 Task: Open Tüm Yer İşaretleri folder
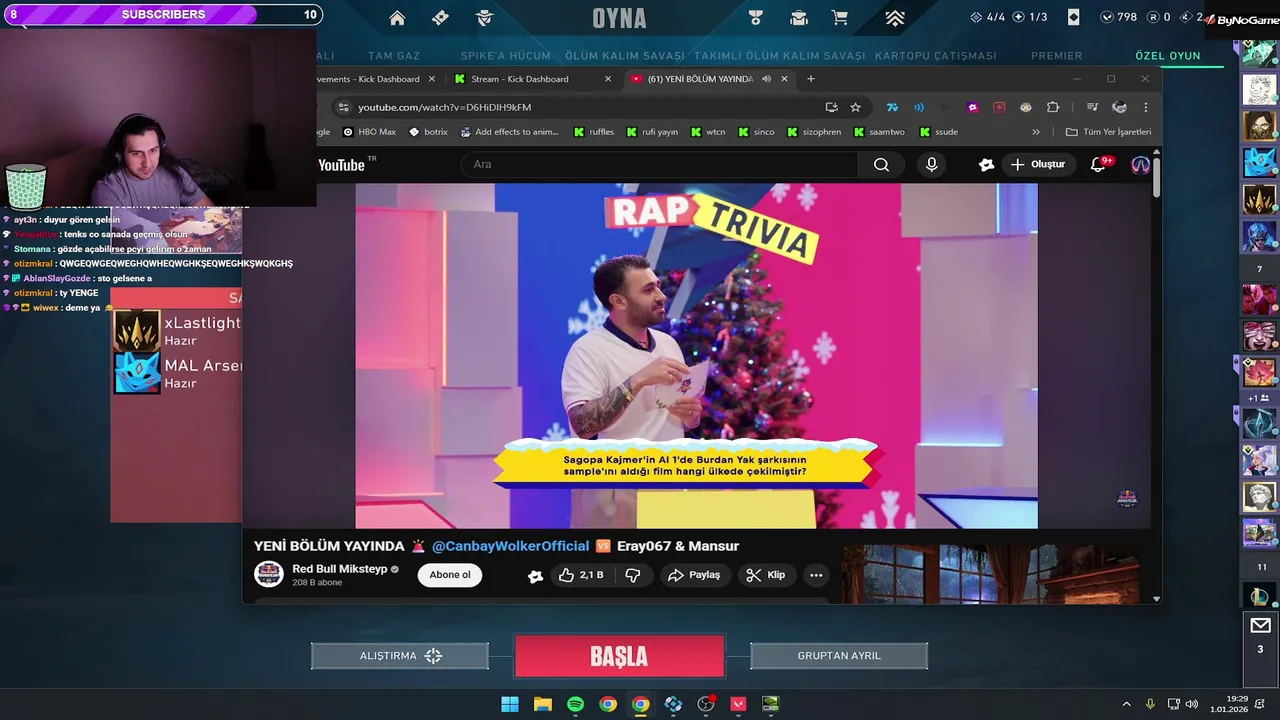(x=1108, y=132)
